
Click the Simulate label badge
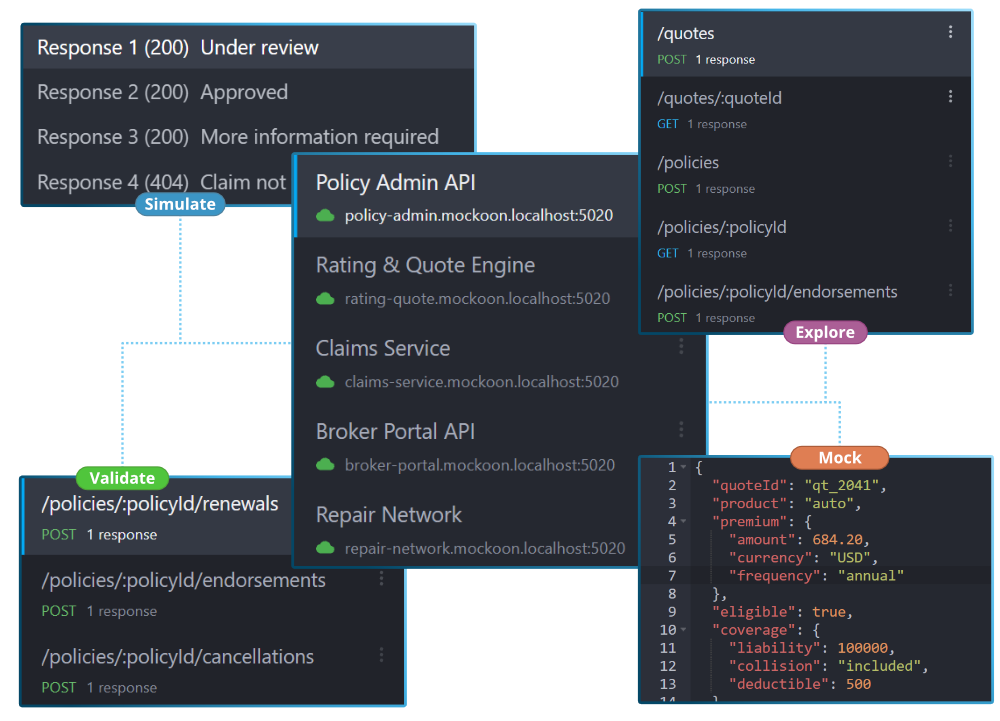(x=180, y=204)
